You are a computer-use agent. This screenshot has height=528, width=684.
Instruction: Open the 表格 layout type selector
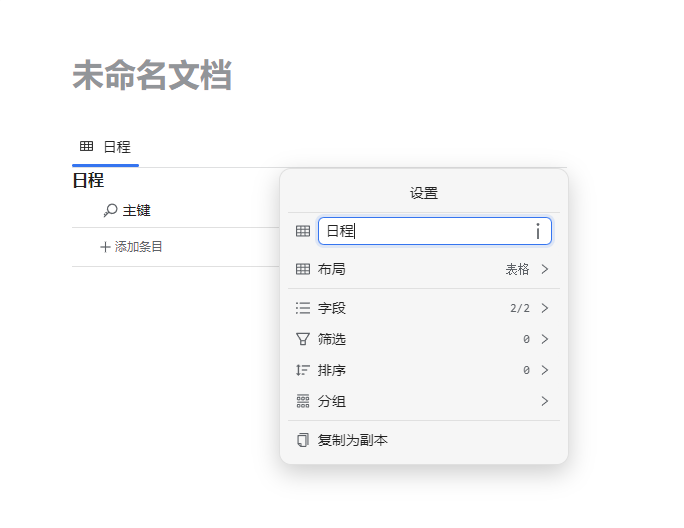[x=527, y=269]
